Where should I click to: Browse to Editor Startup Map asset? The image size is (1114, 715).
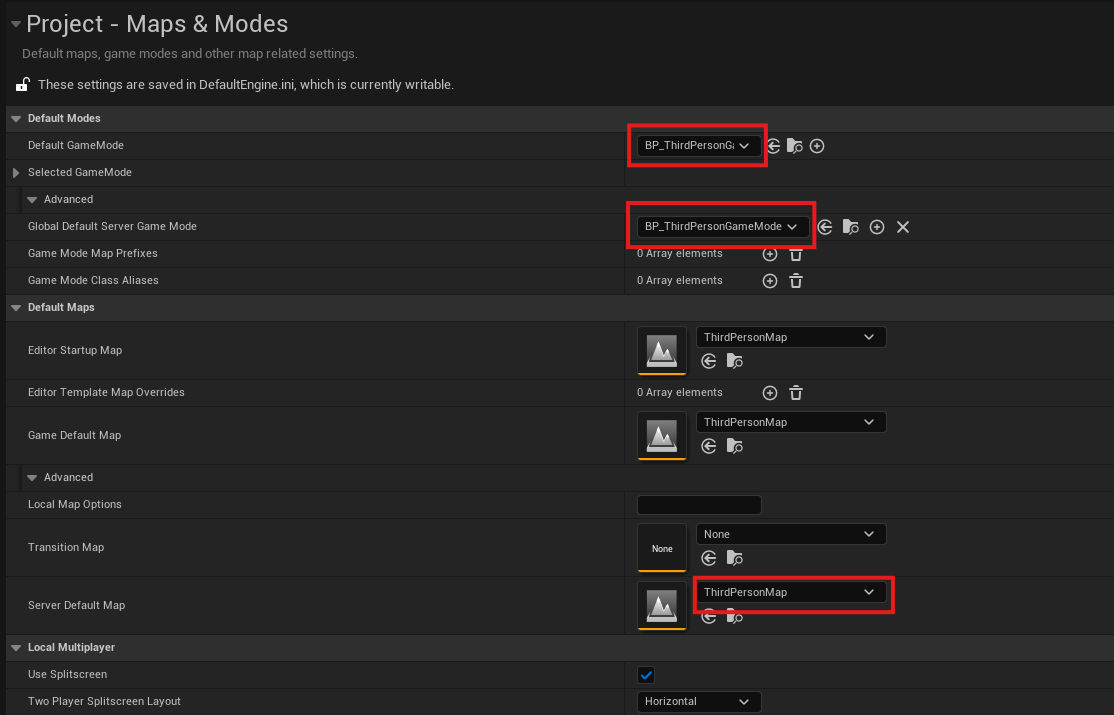pos(735,361)
